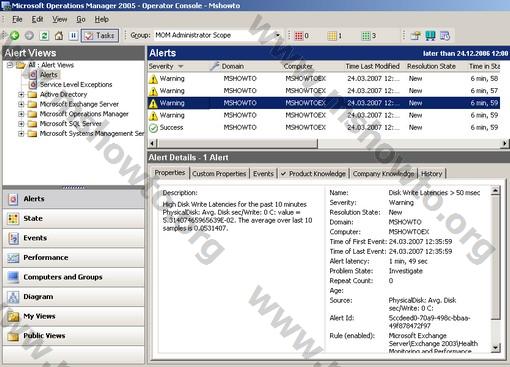Click the Computers and Groups monitor icon

tap(13, 277)
